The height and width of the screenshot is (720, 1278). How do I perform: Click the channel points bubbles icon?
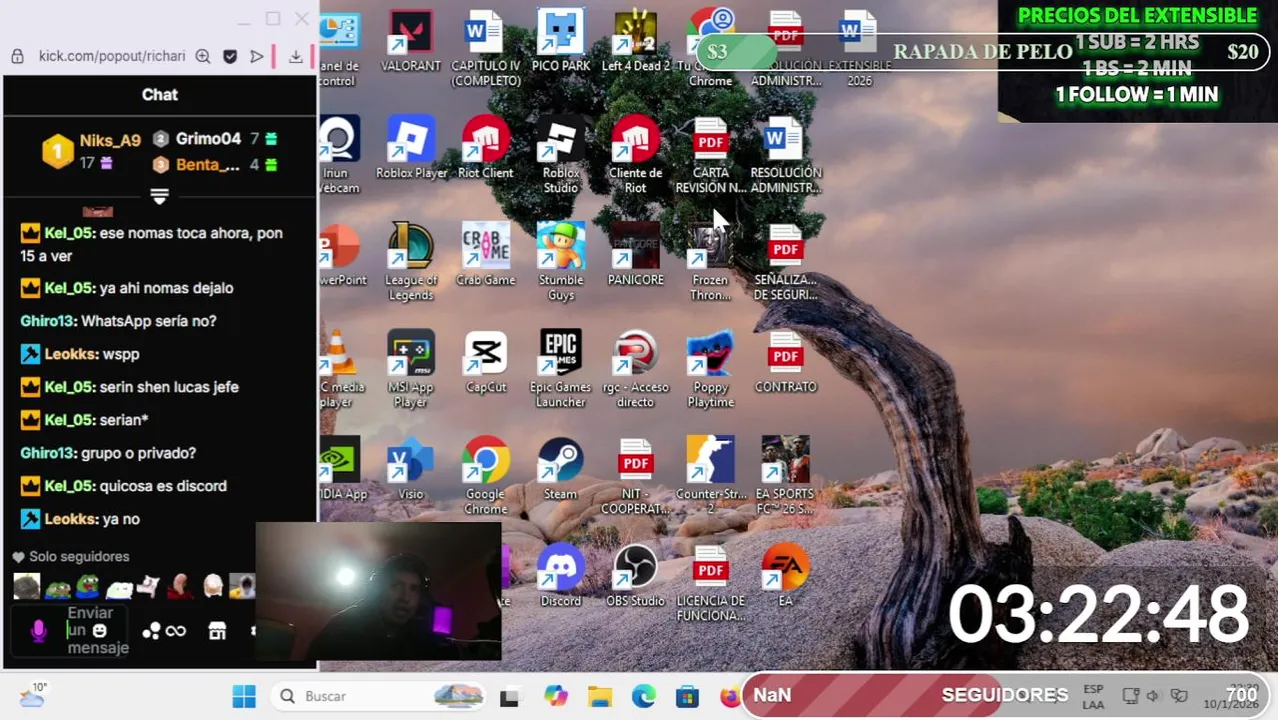pyautogui.click(x=151, y=631)
